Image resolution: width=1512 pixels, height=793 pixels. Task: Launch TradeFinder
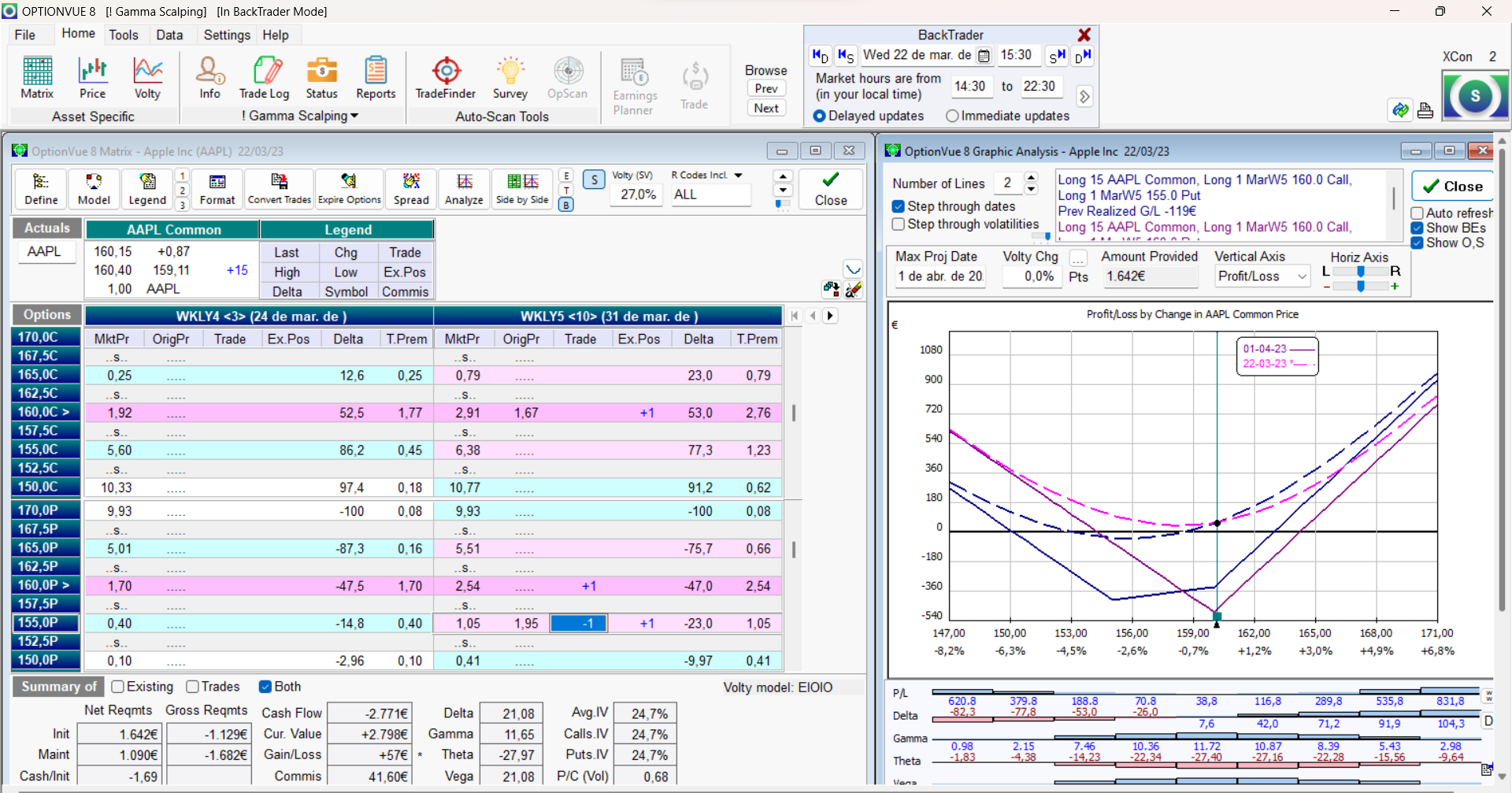click(446, 78)
